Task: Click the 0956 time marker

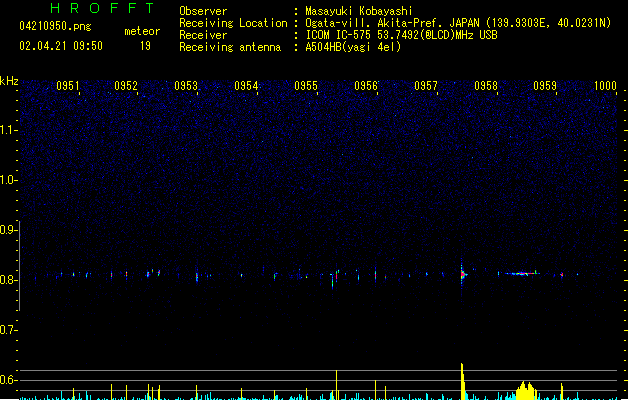Action: 366,86
